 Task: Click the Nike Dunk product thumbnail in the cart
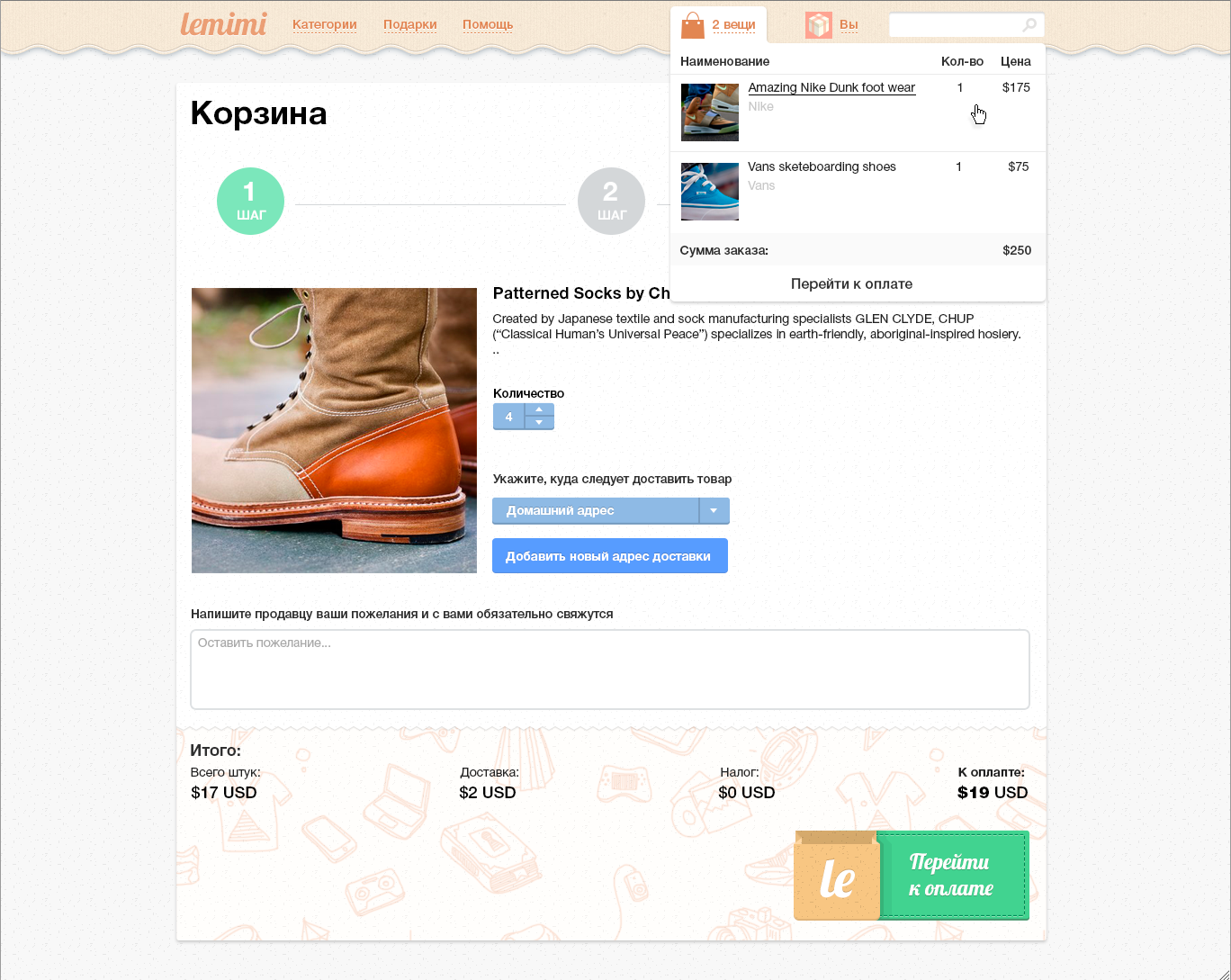(x=710, y=112)
